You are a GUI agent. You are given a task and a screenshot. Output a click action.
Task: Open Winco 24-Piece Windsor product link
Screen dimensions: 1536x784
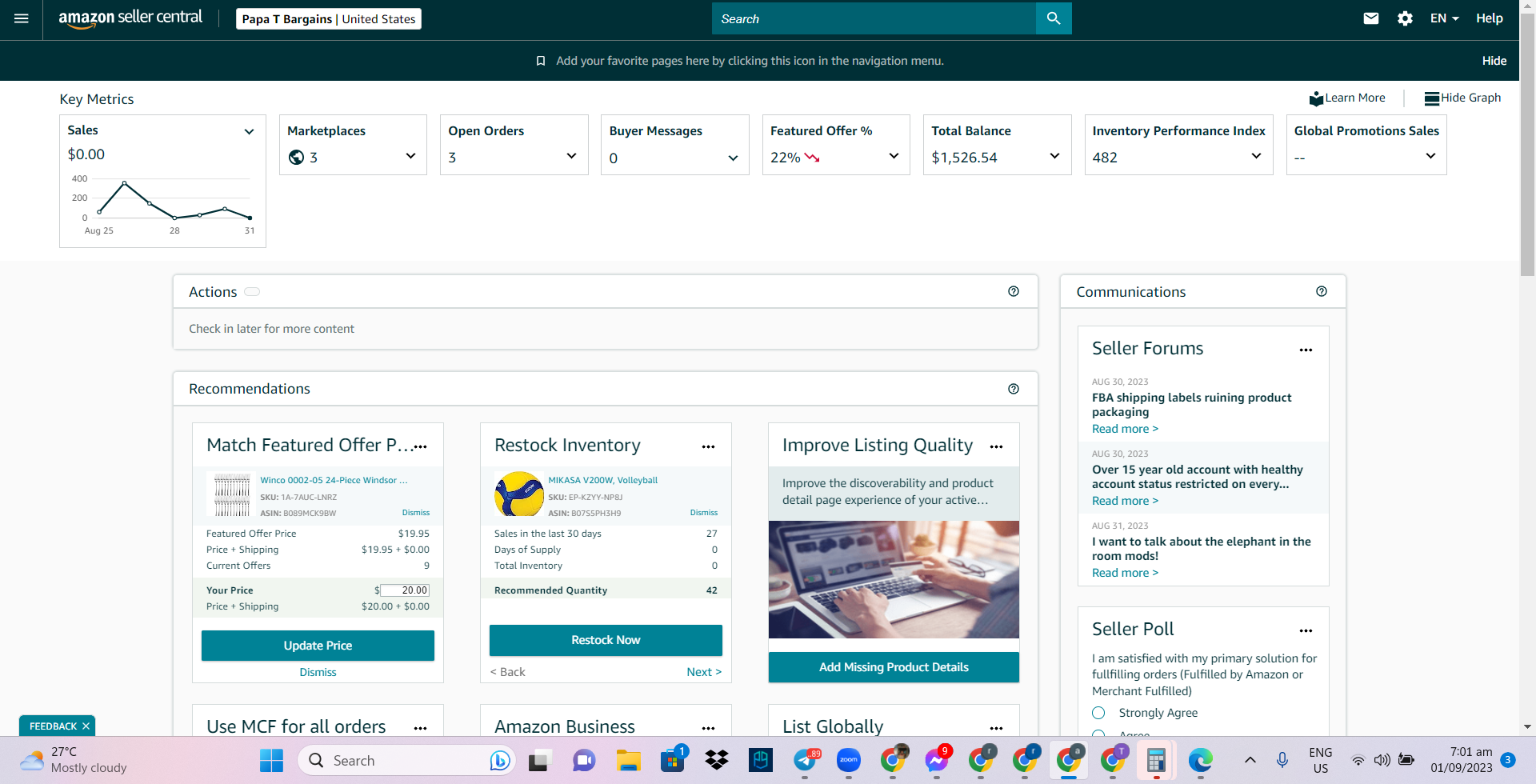(334, 480)
